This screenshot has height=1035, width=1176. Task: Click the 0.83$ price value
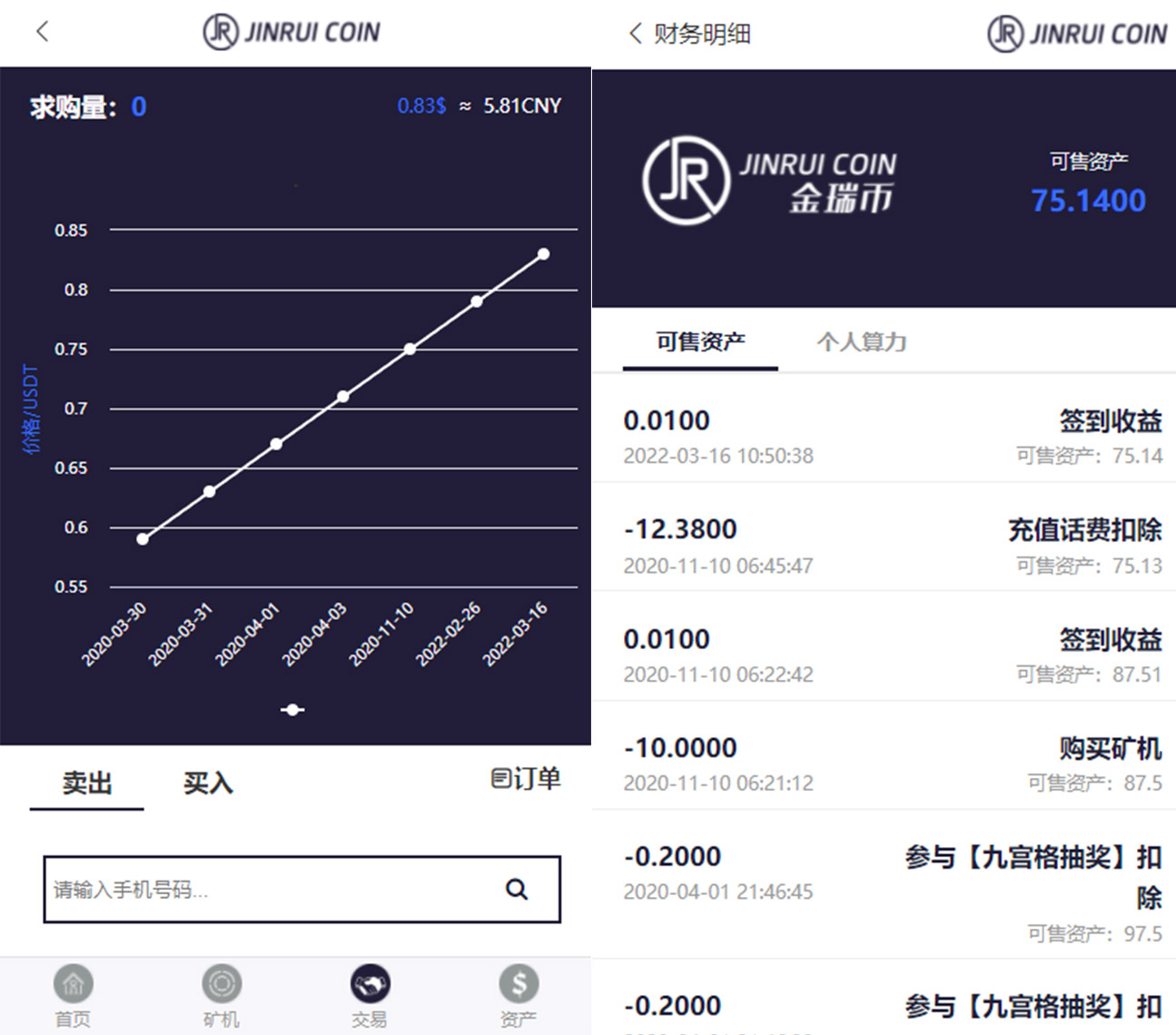421,106
